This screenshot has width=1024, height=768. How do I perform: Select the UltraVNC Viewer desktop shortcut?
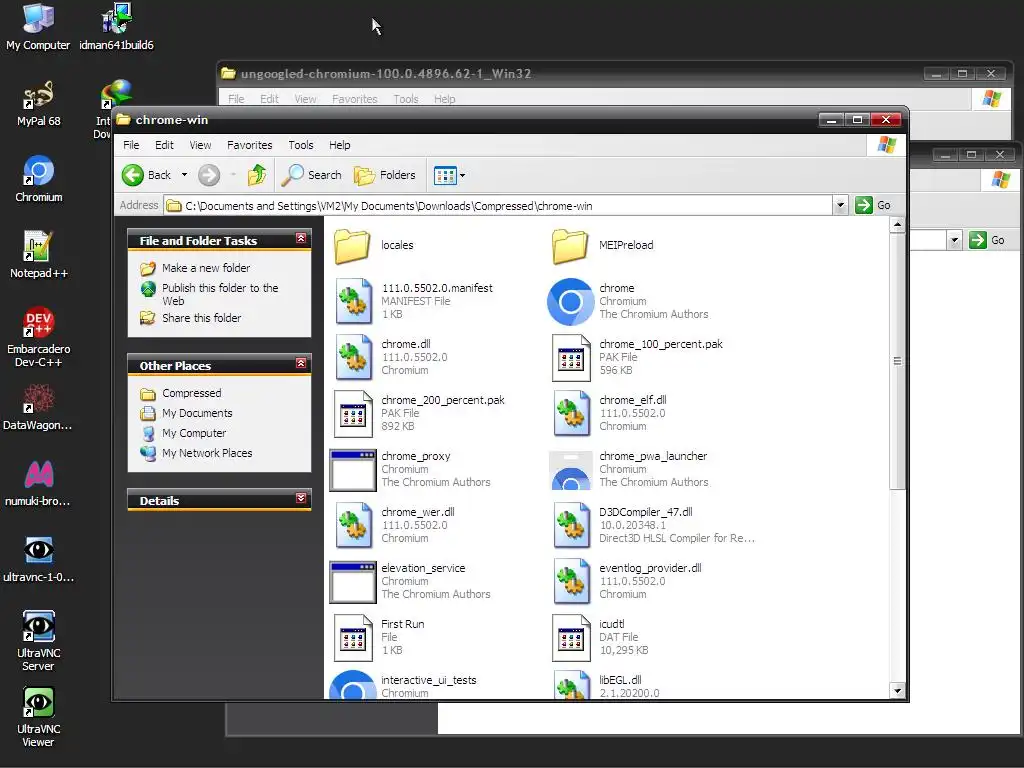[x=39, y=717]
